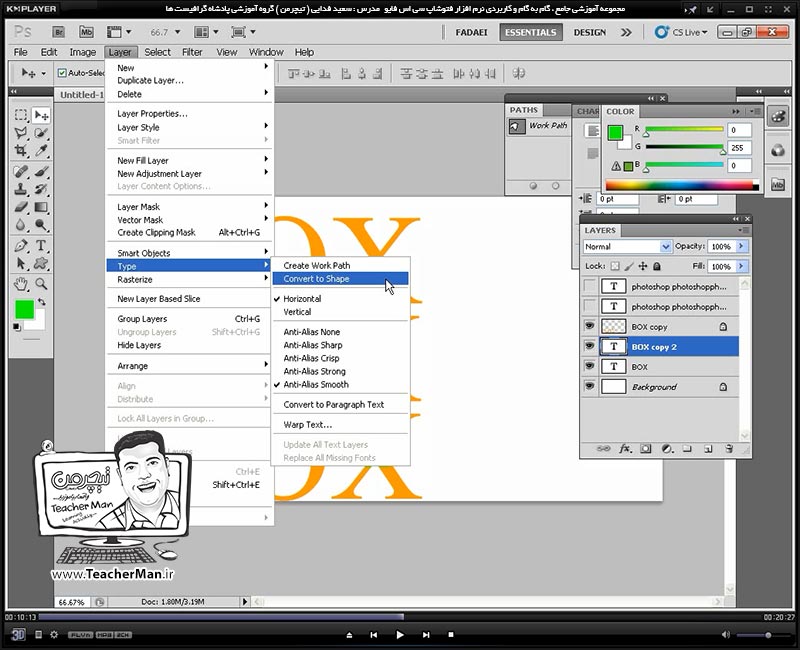800x650 pixels.
Task: Switch to FADAEI workspace
Action: pyautogui.click(x=471, y=32)
